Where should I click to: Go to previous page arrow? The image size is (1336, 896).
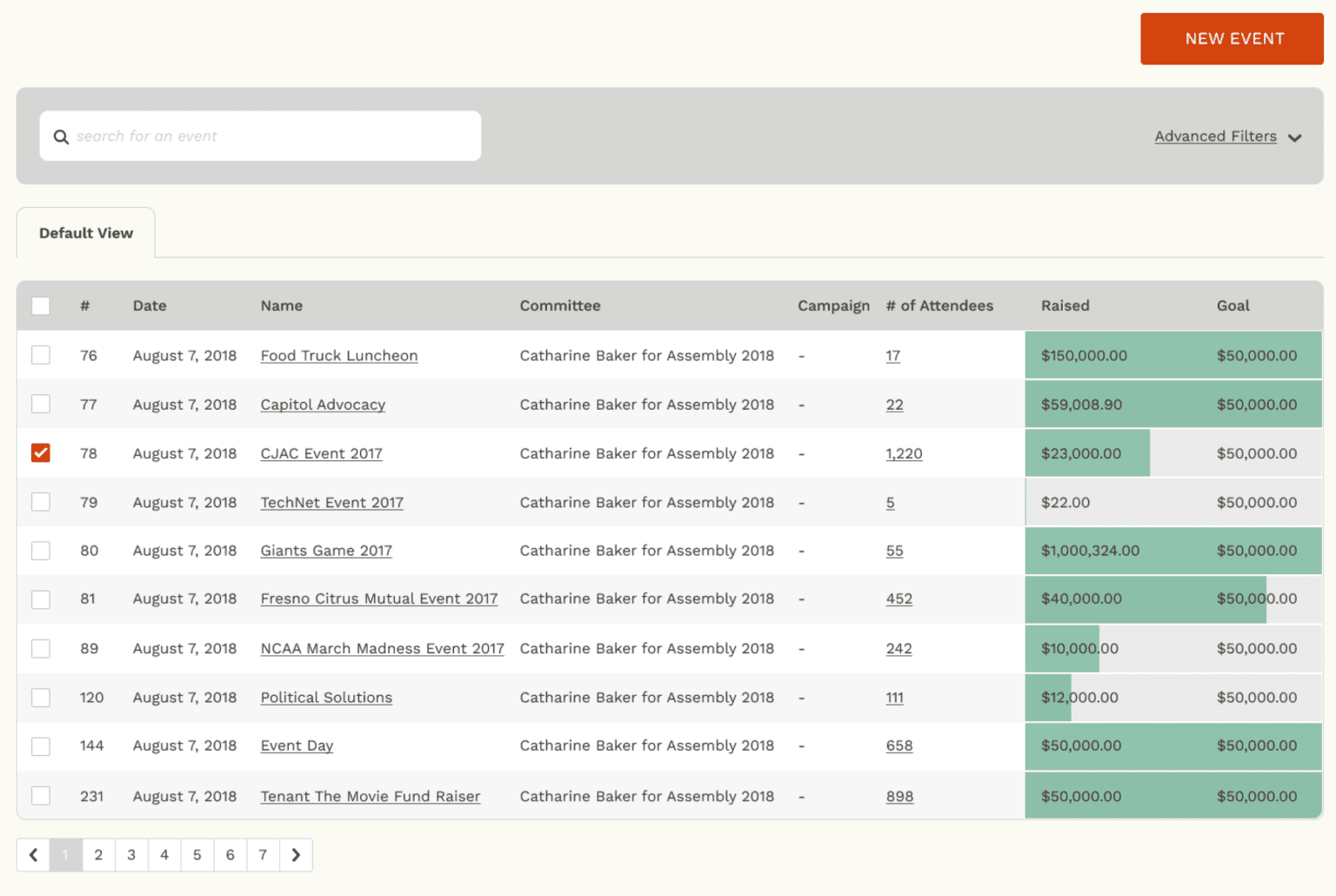[x=33, y=855]
